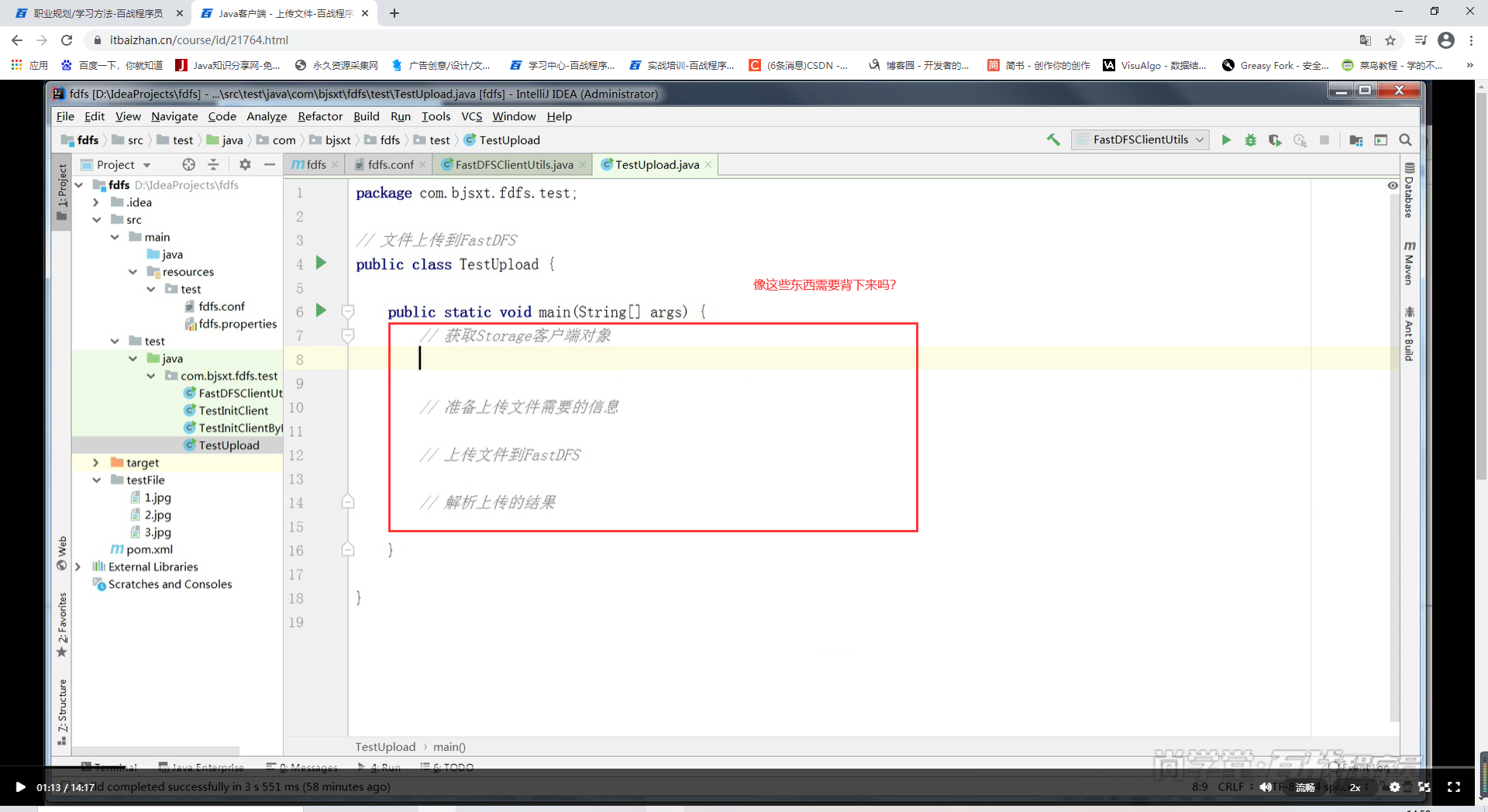Open the VCS menu
Screen dimensions: 1488x812
click(x=471, y=116)
